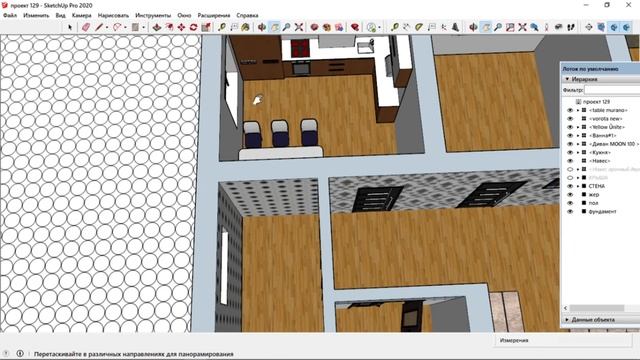Open the Инструменты menu
The height and width of the screenshot is (360, 640).
pos(153,15)
